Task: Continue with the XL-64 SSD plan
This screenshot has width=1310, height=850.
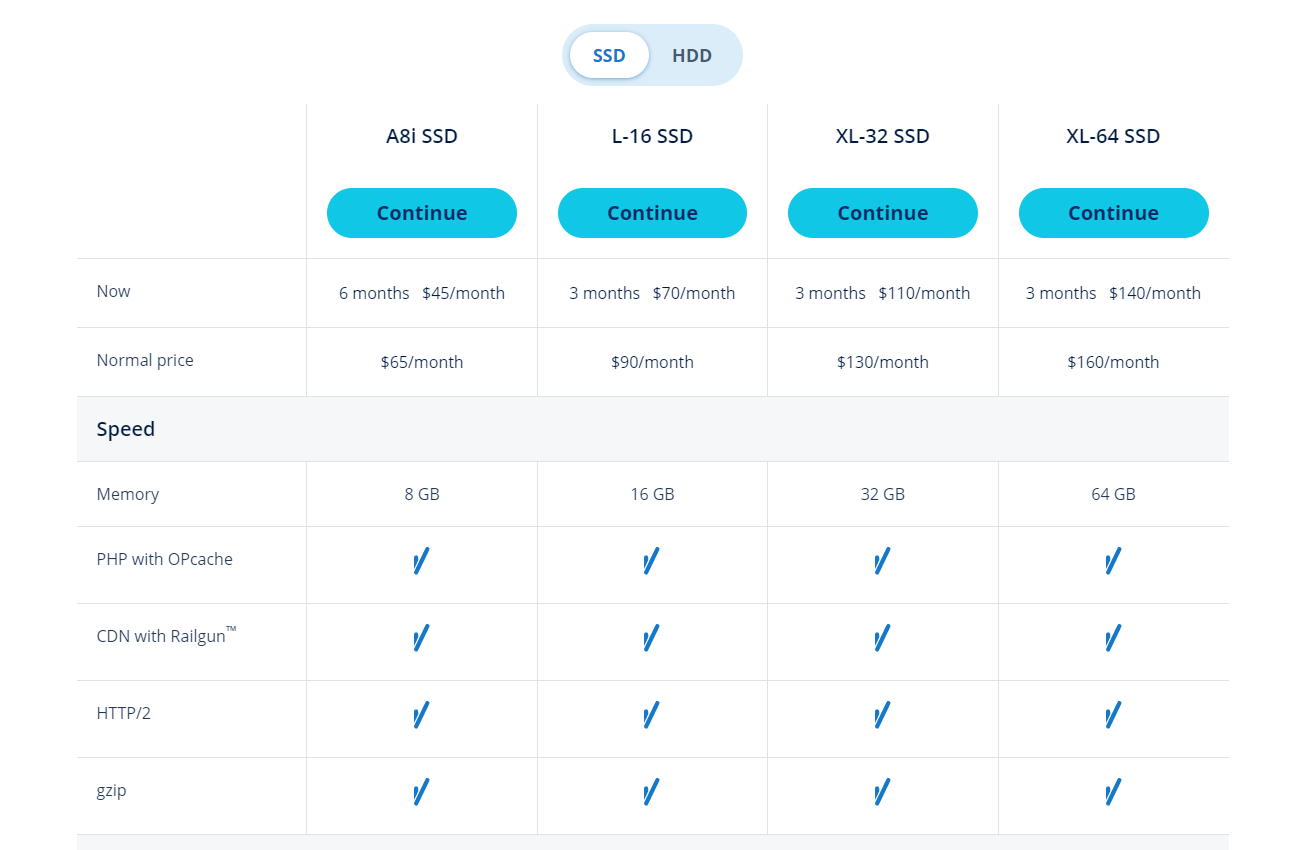Action: tap(1114, 213)
